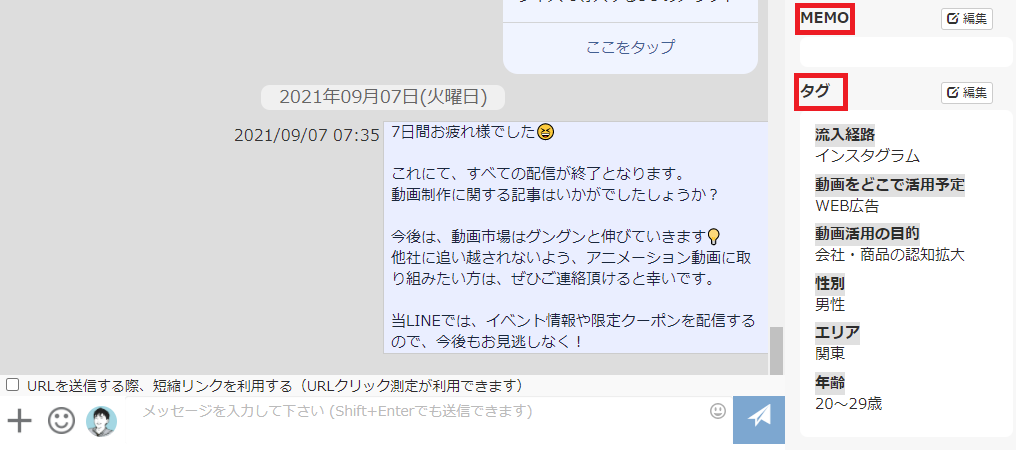Image resolution: width=1016 pixels, height=450 pixels.
Task: Click the 7日間お疲れ様でした message bubble
Action: (x=575, y=237)
